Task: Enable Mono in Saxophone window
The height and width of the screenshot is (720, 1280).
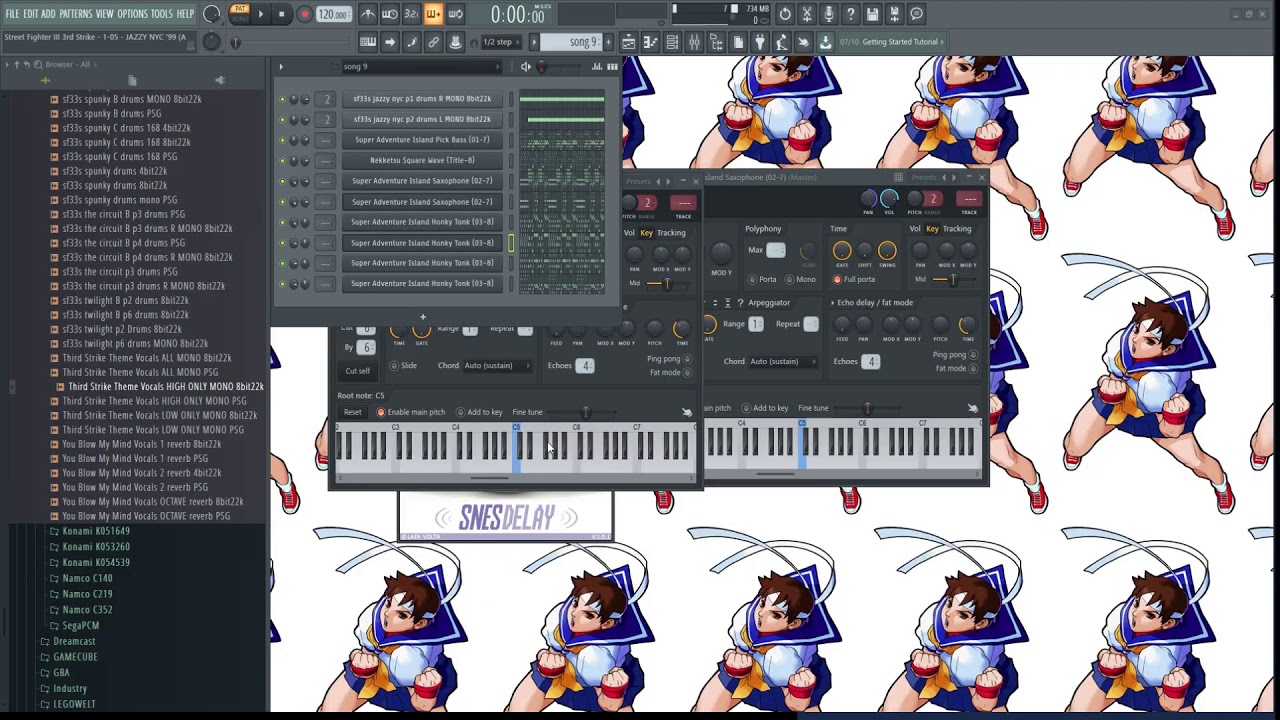Action: tap(801, 279)
